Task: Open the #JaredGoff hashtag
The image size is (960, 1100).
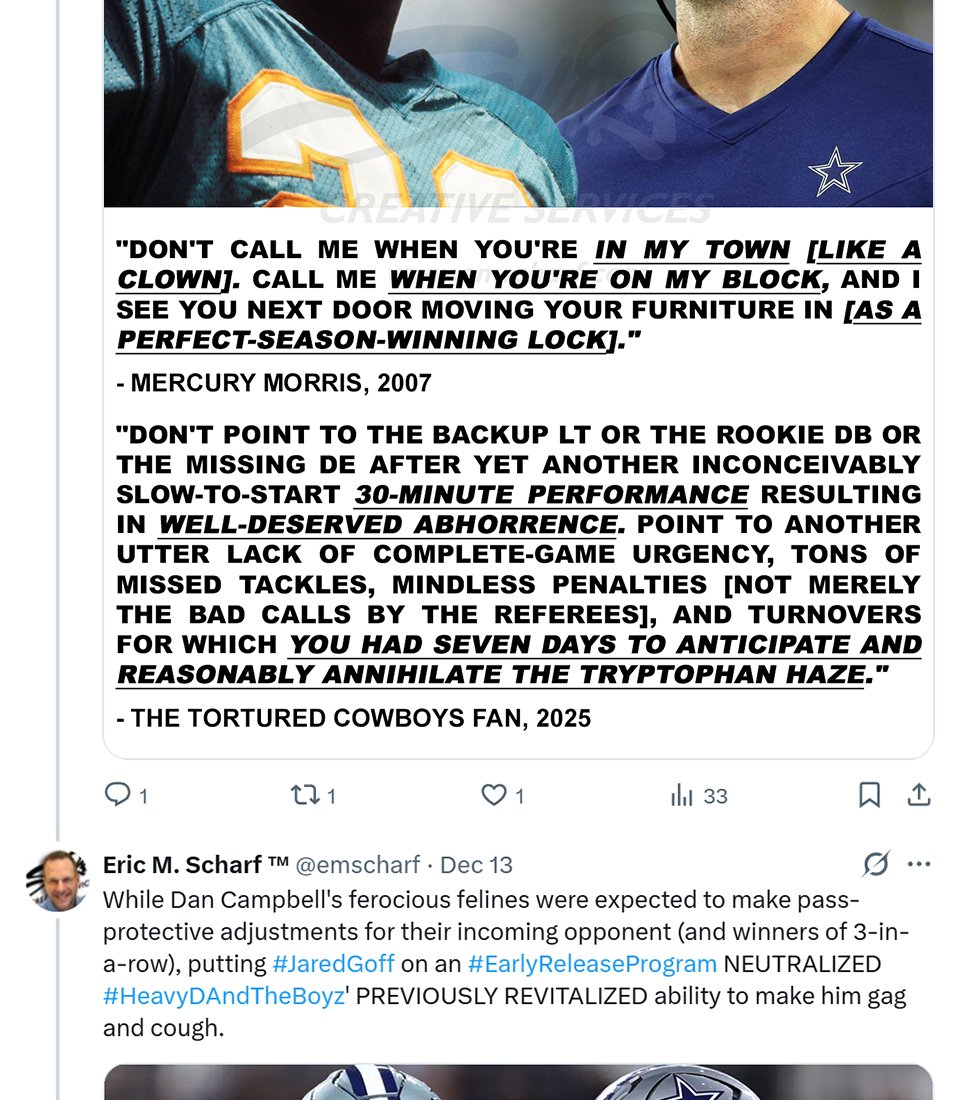Action: click(333, 964)
